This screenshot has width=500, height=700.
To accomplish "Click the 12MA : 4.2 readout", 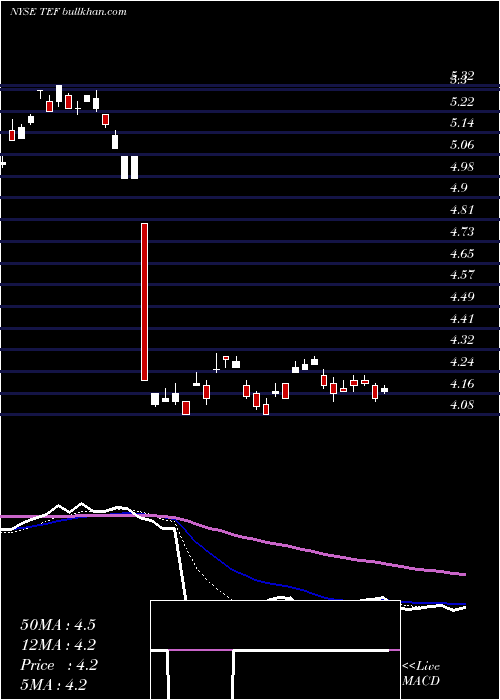I will (x=58, y=645).
